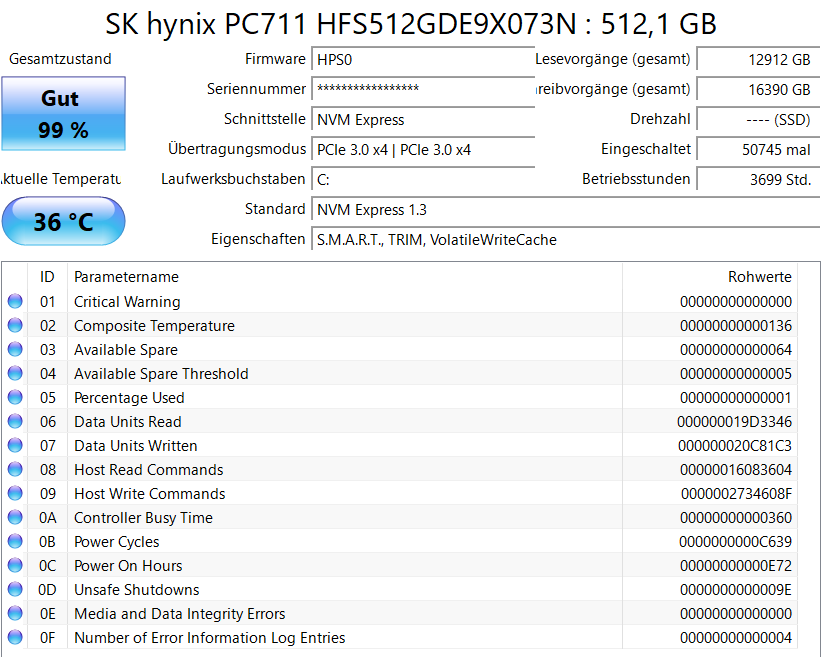The height and width of the screenshot is (657, 822).
Task: Click the status orb for Controller Busy Time
Action: point(15,517)
